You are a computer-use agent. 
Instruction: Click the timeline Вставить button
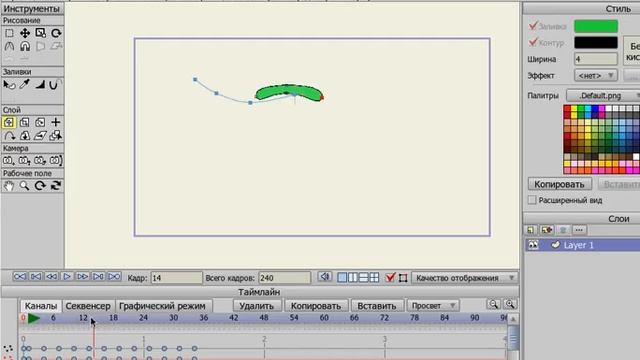tap(377, 306)
